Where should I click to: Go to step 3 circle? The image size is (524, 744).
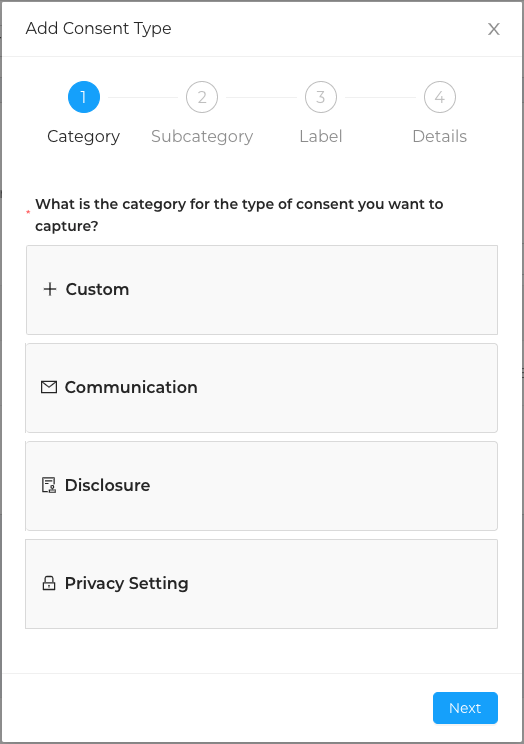pyautogui.click(x=321, y=97)
